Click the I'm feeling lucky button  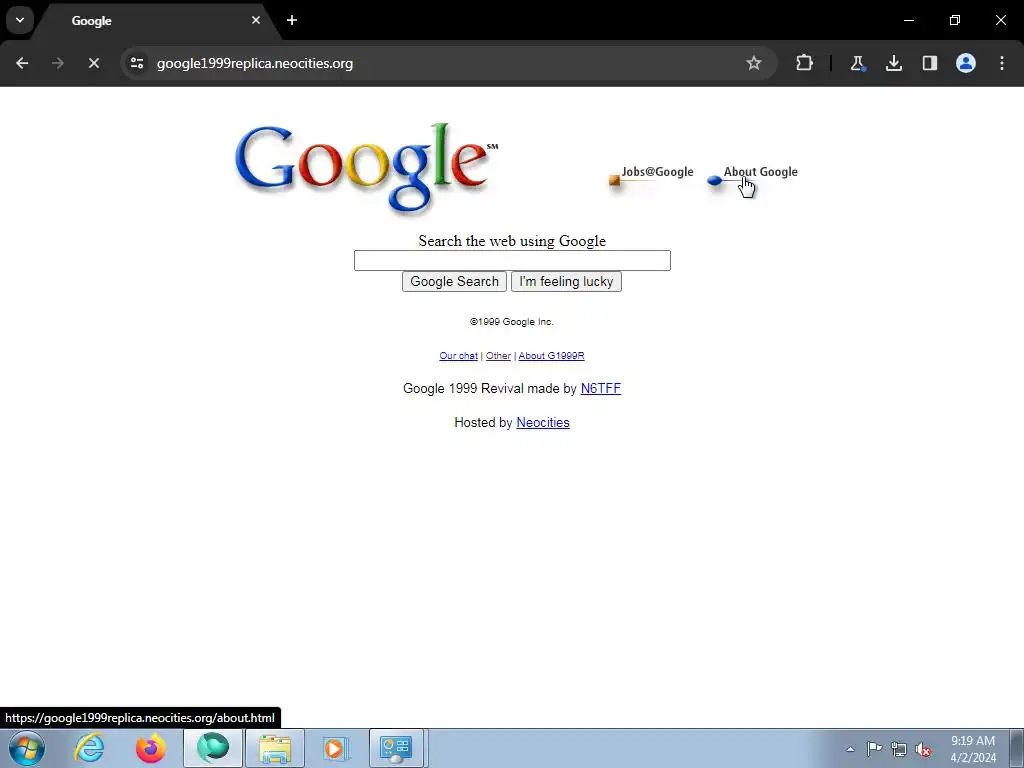(566, 281)
